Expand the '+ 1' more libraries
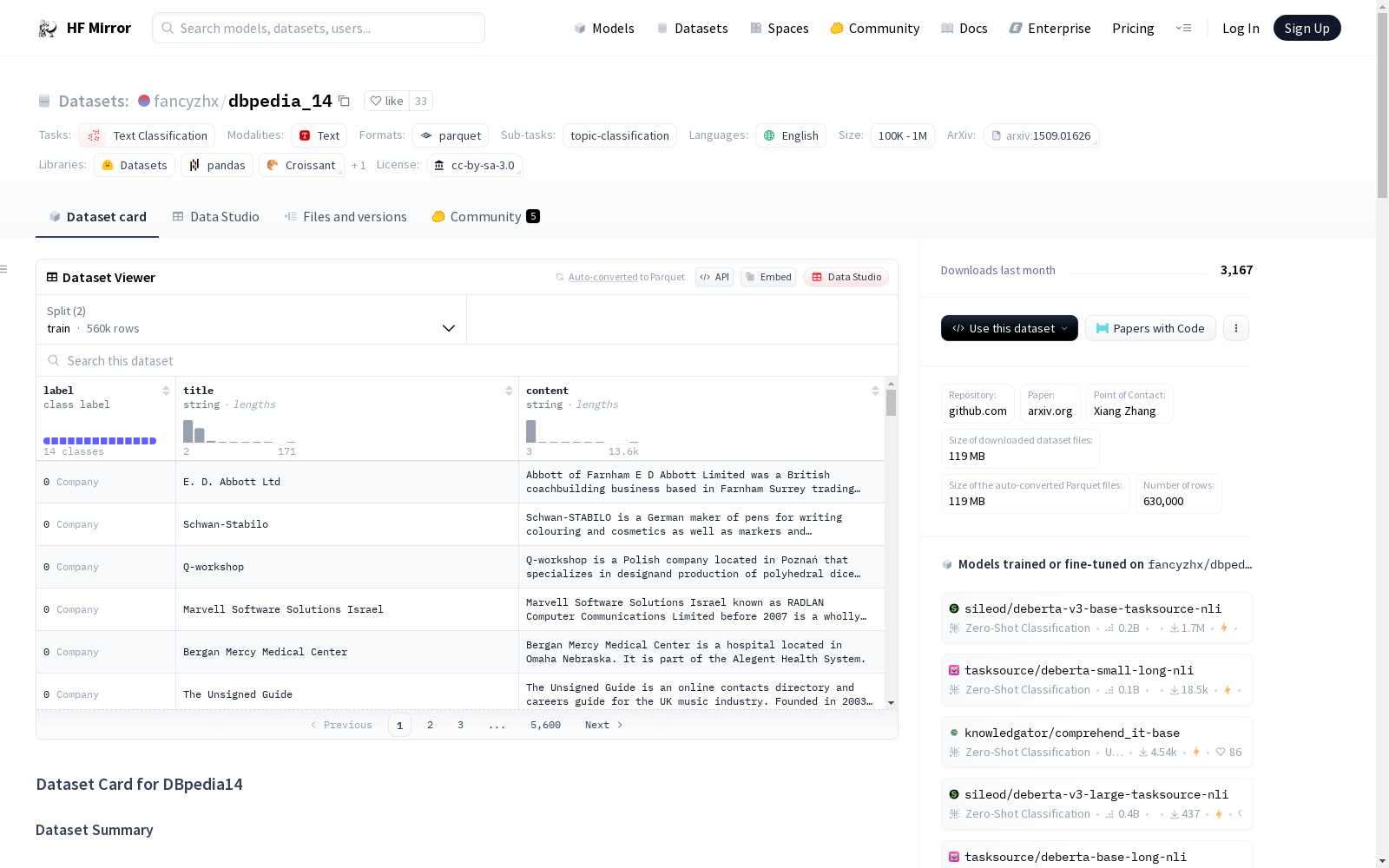The height and width of the screenshot is (868, 1389). coord(359,165)
